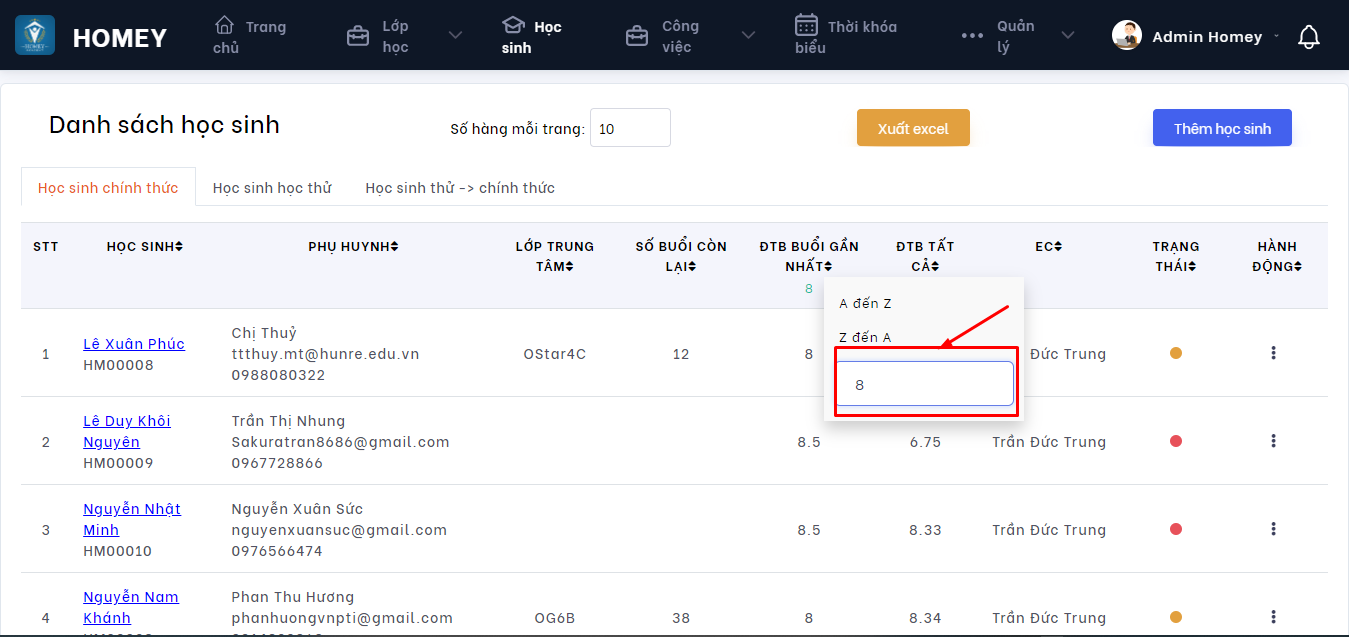Open the actions menu for Lê Xuân Phúc

tap(1273, 353)
